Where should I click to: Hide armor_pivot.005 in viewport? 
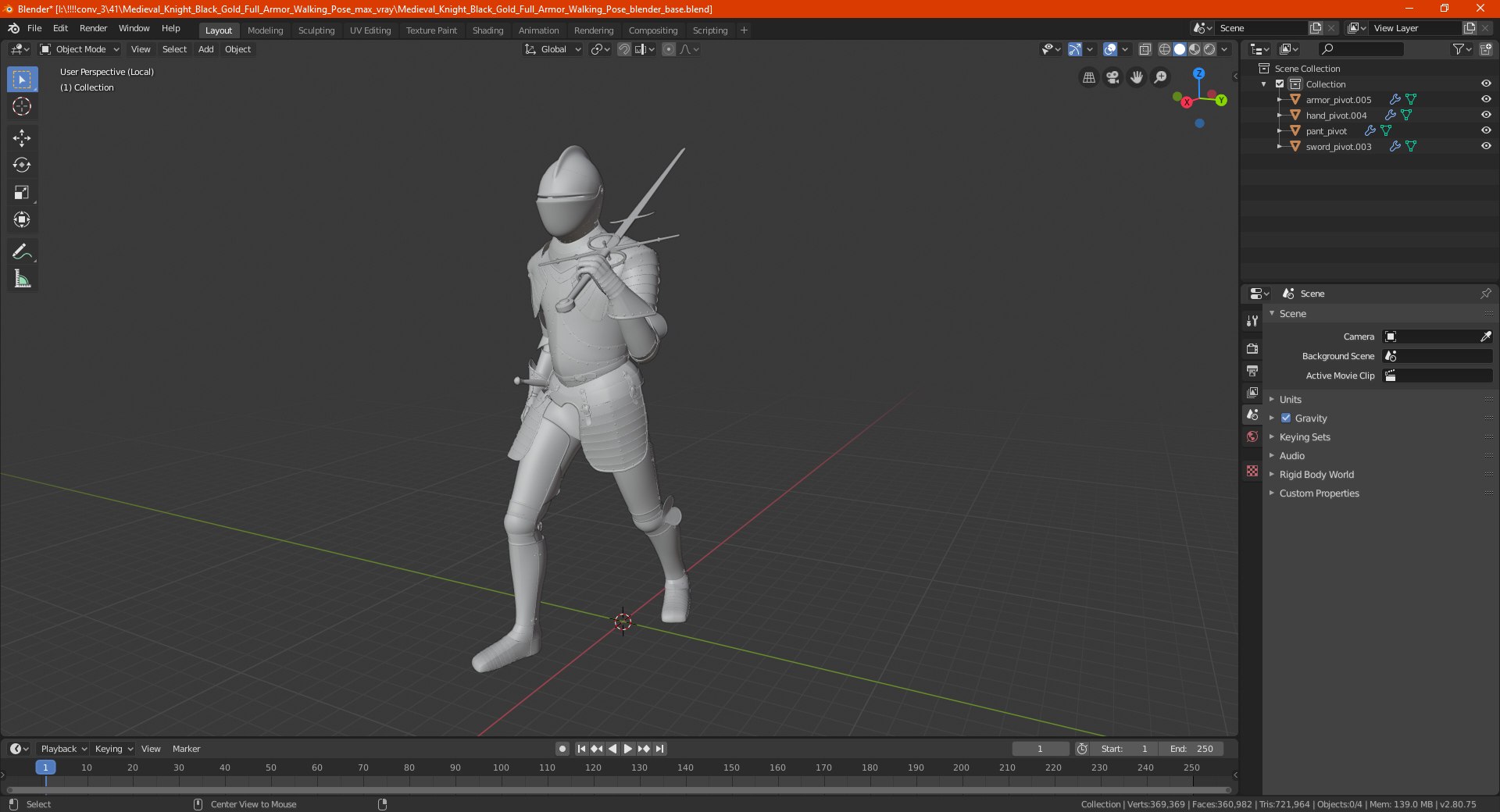click(1486, 99)
